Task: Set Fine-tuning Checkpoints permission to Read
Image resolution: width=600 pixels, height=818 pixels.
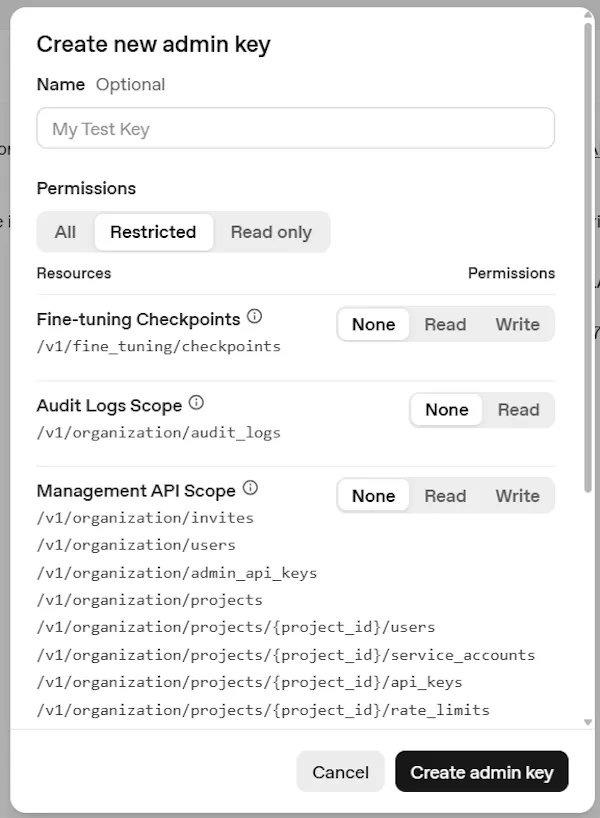Action: tap(445, 324)
